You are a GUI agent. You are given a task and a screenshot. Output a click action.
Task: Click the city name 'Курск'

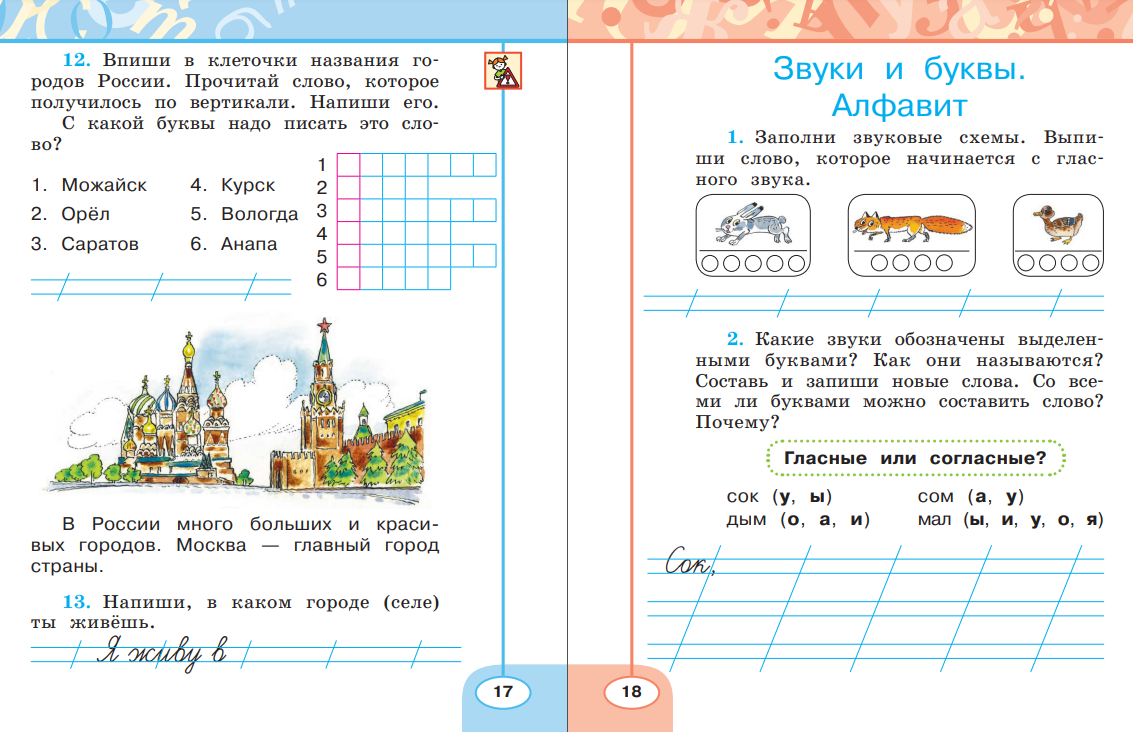pyautogui.click(x=248, y=185)
